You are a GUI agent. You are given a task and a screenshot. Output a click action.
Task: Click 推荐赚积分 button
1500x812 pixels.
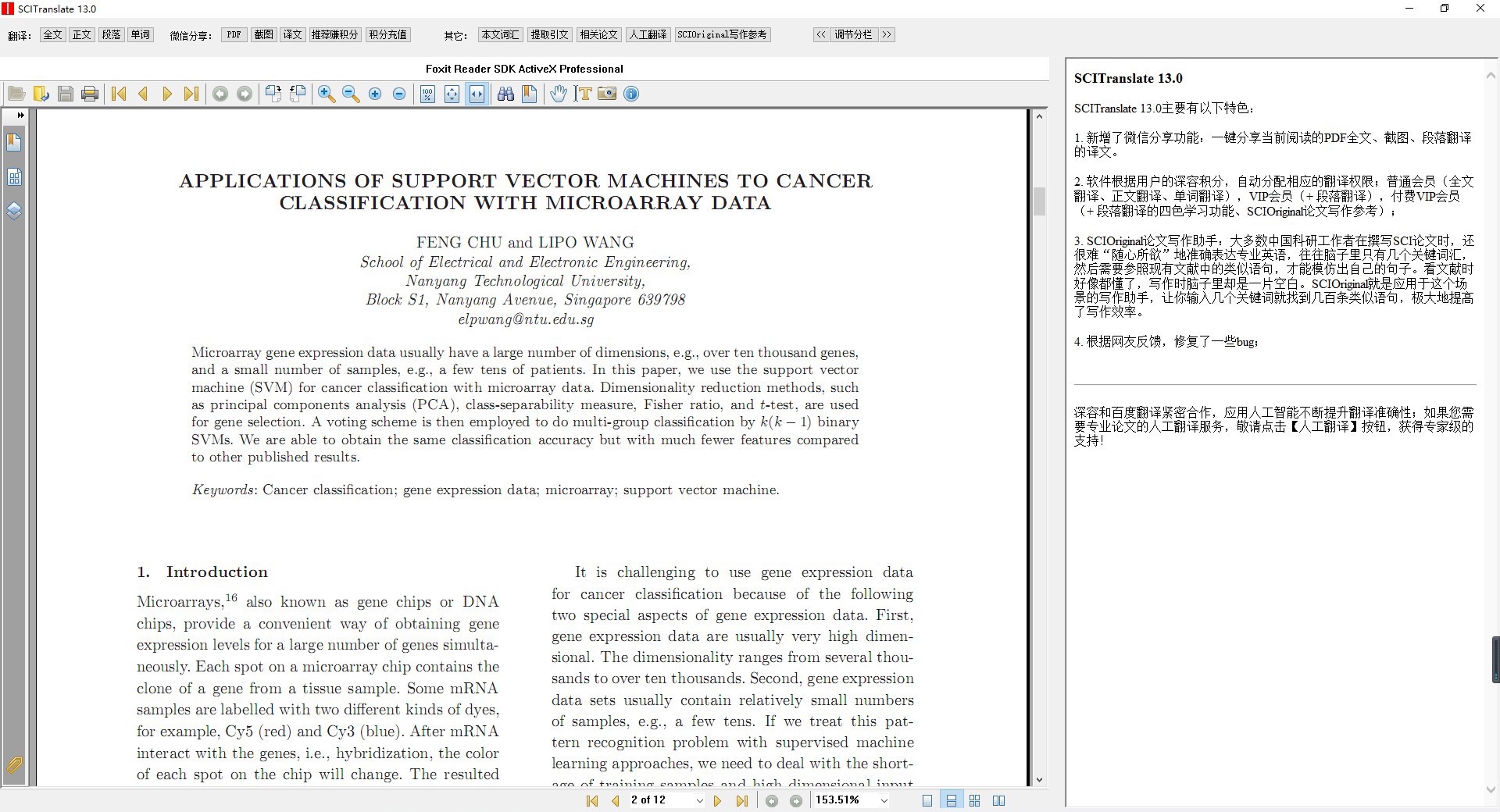[334, 34]
